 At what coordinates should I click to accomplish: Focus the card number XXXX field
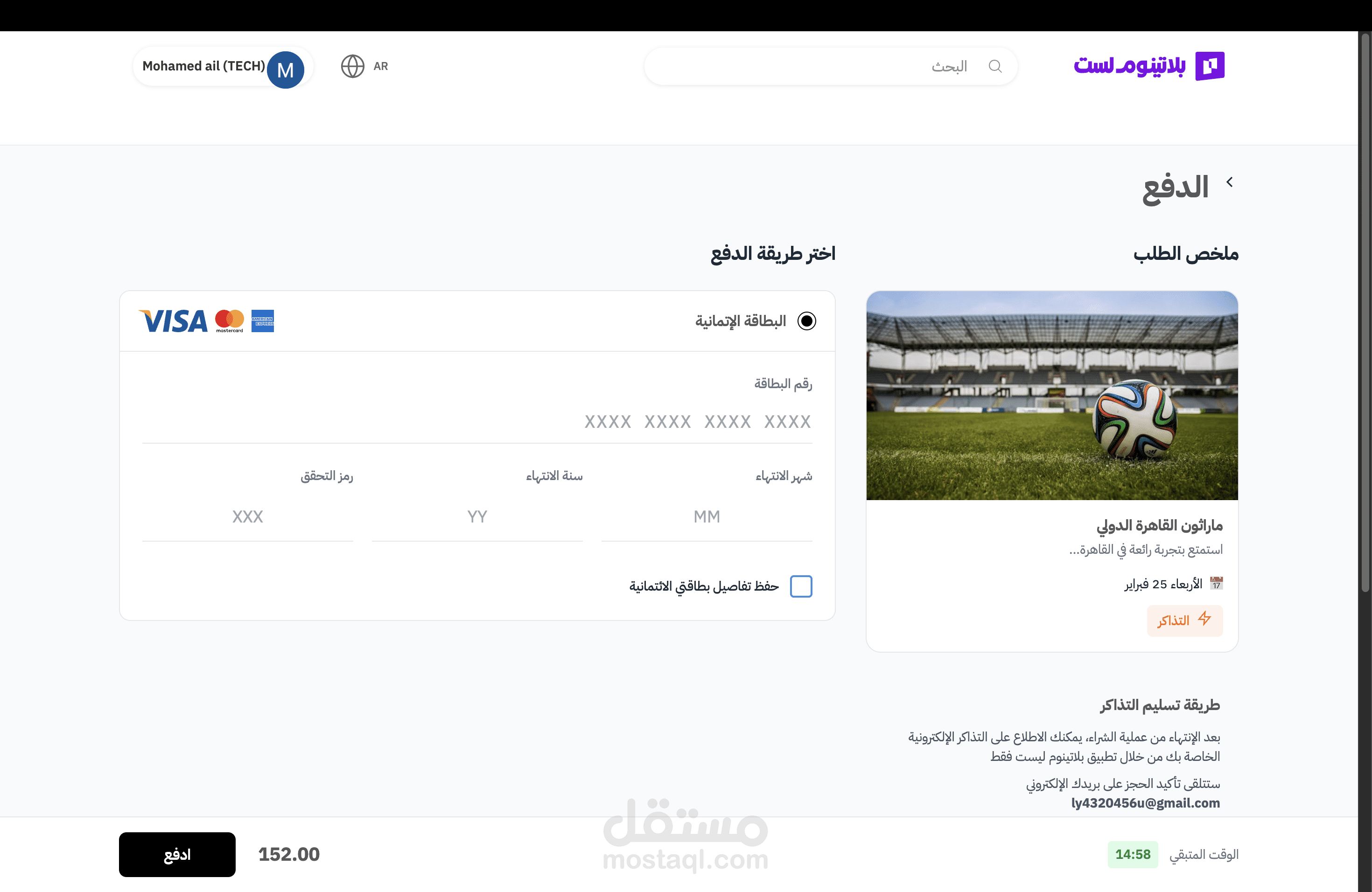(477, 422)
